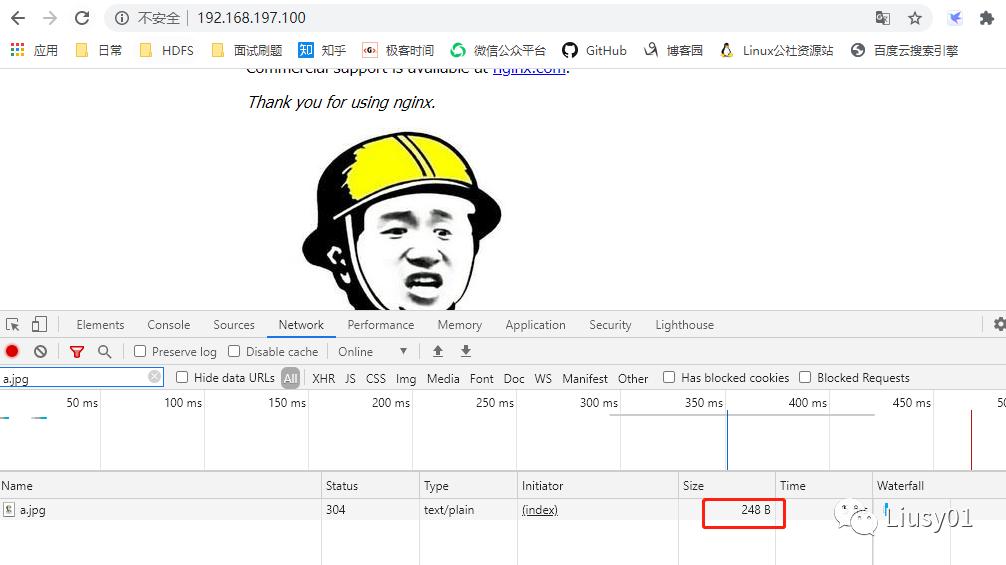1006x565 pixels.
Task: Click the blue bird extension icon
Action: (x=955, y=18)
